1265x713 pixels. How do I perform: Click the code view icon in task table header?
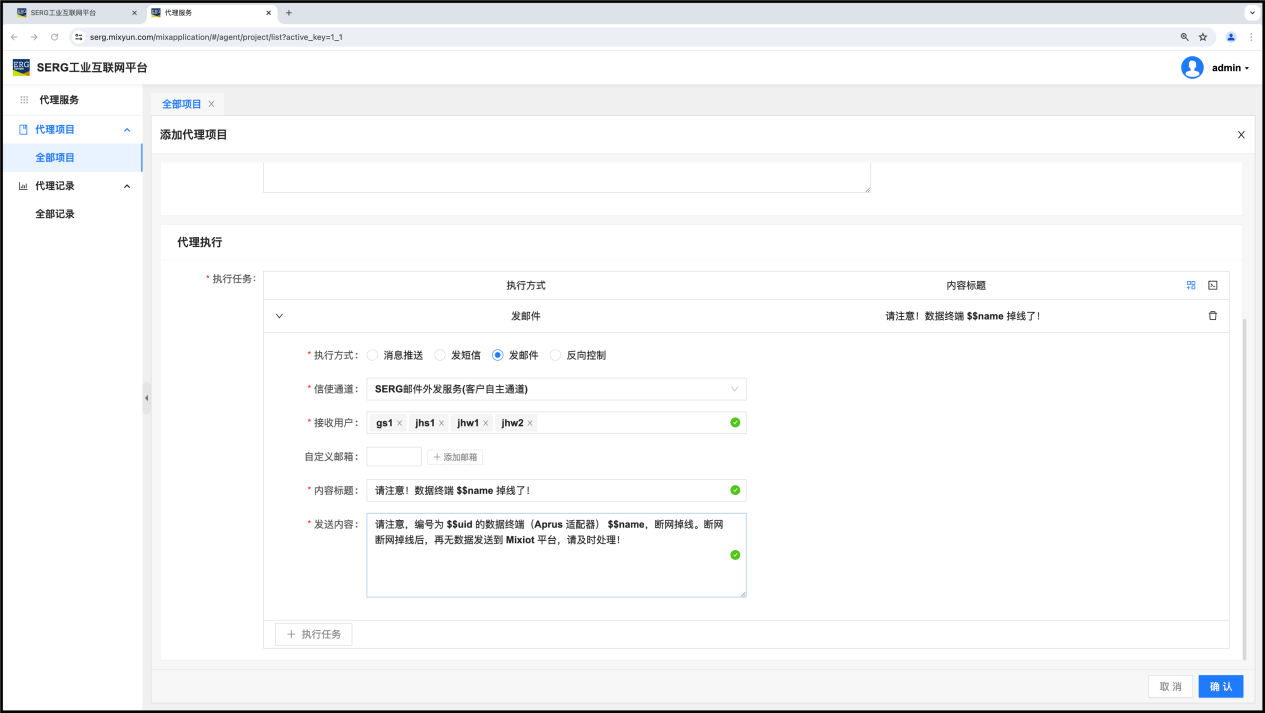click(1213, 285)
